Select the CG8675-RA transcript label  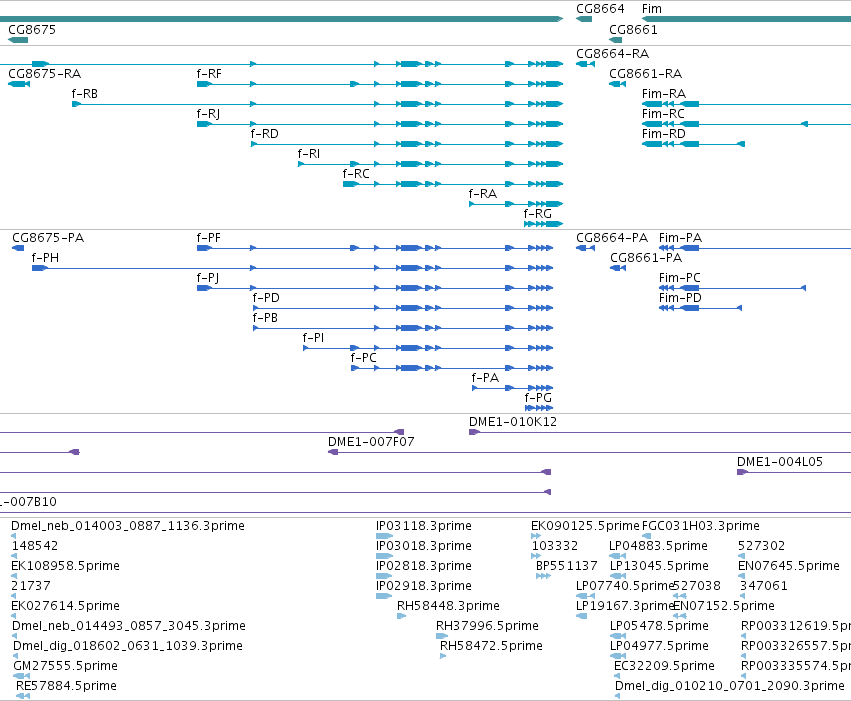44,73
